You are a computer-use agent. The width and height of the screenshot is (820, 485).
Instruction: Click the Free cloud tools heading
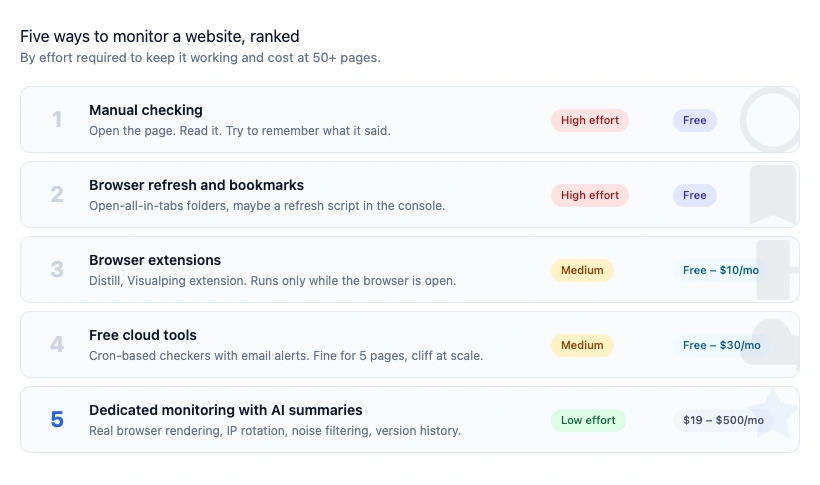pos(143,335)
